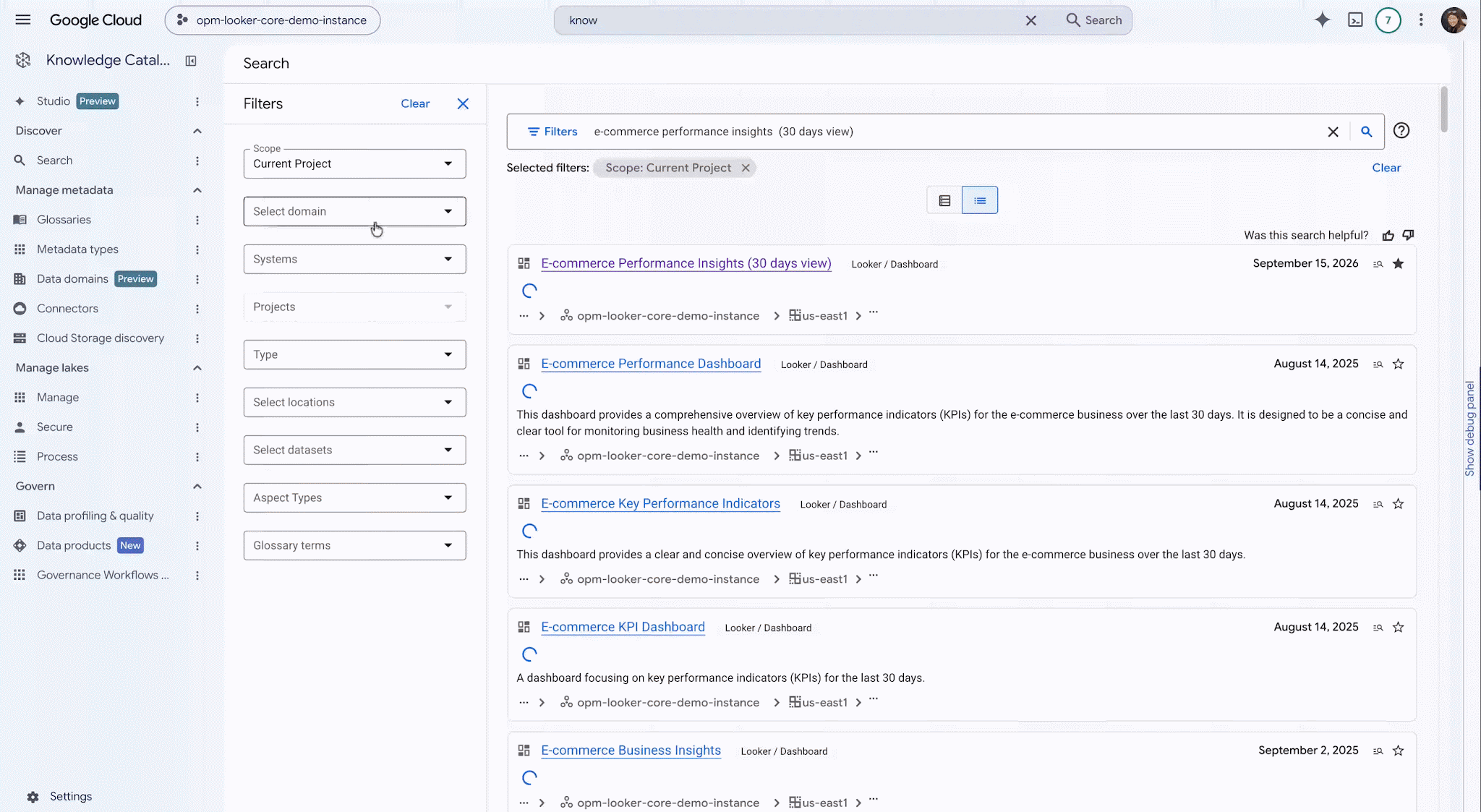Star the E-commerce Business Insights result

coord(1398,751)
